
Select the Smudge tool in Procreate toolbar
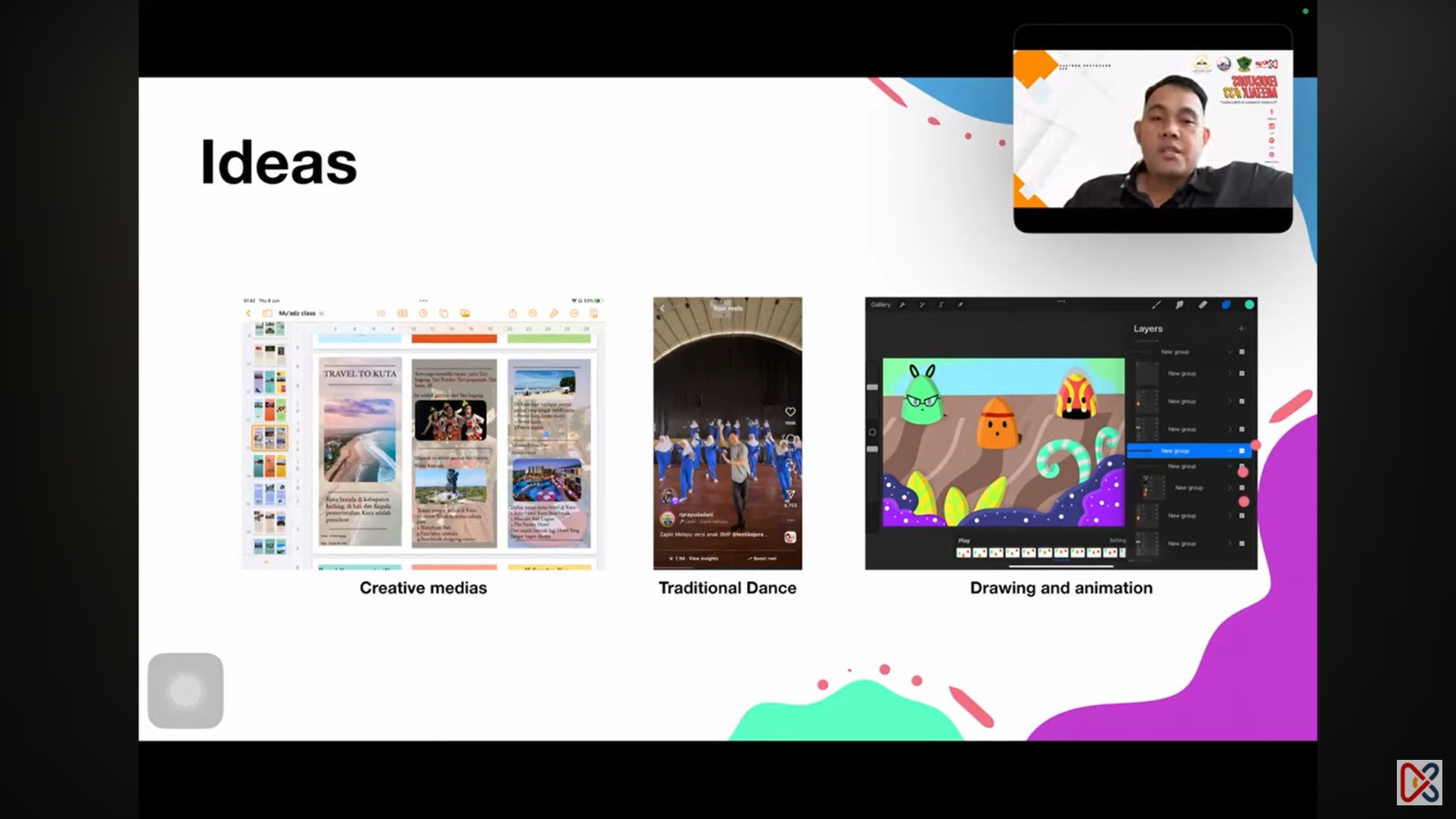pyautogui.click(x=1180, y=305)
